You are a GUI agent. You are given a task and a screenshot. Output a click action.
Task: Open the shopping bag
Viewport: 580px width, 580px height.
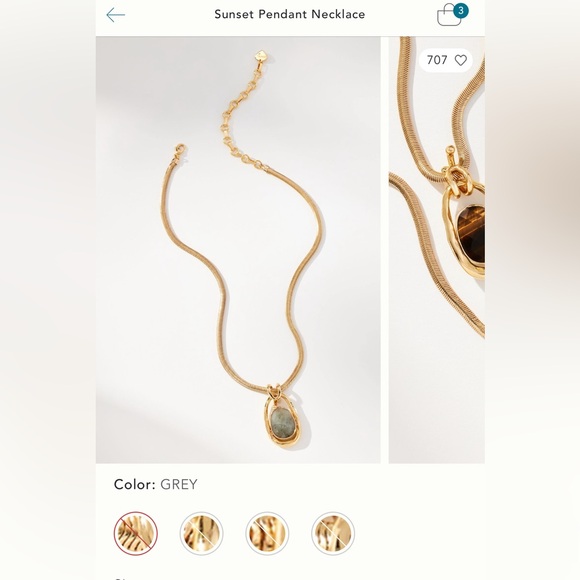[449, 16]
